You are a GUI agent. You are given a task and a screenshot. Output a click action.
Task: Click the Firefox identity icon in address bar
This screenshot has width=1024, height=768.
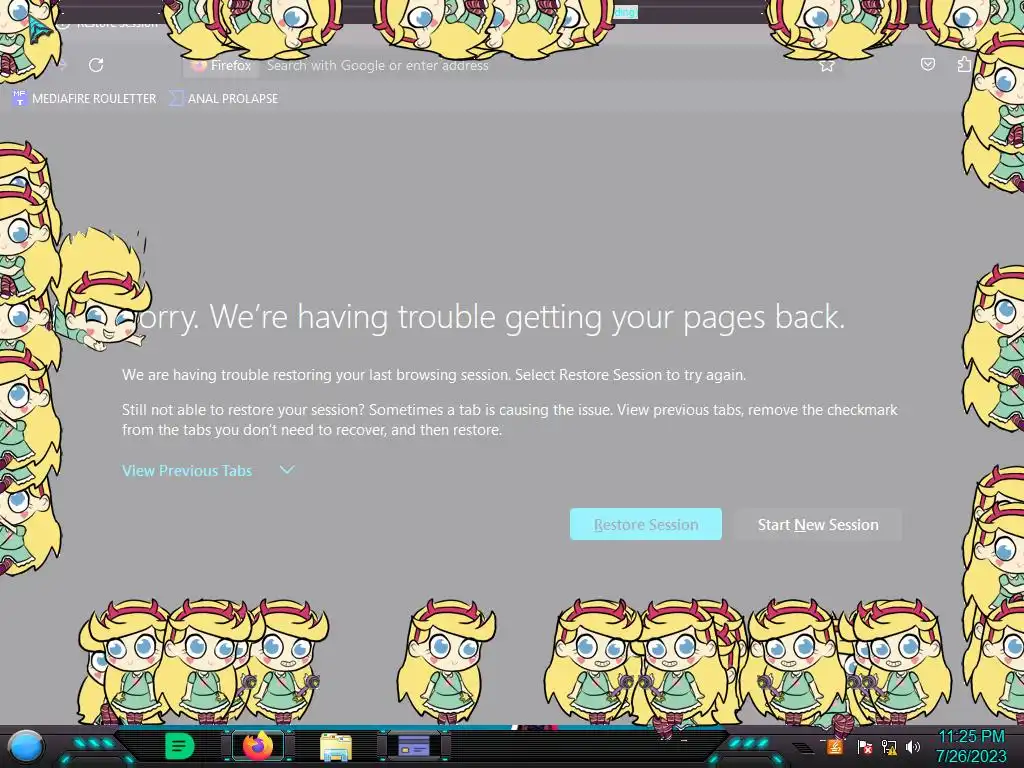(x=222, y=65)
